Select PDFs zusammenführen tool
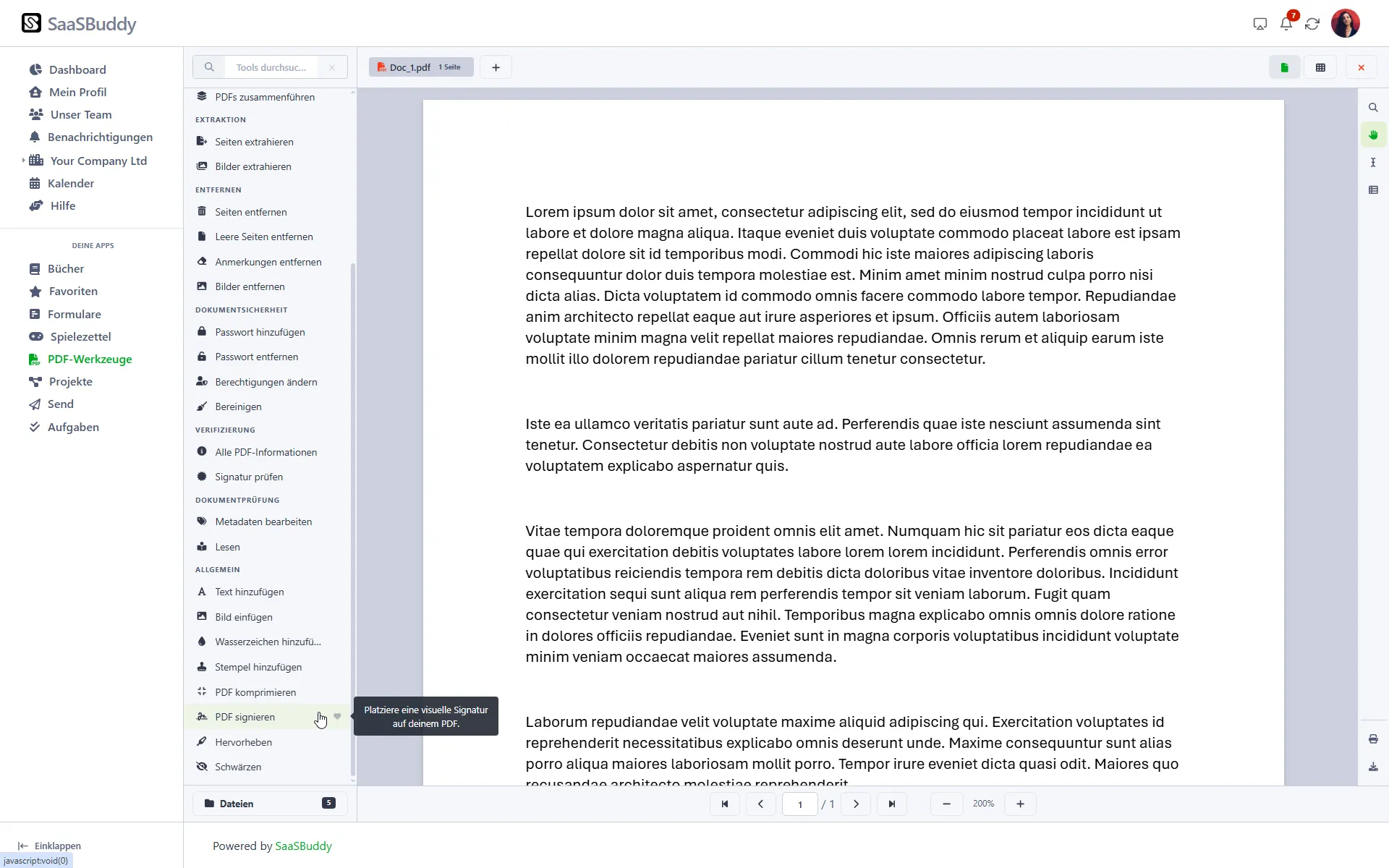The height and width of the screenshot is (868, 1389). (x=268, y=97)
